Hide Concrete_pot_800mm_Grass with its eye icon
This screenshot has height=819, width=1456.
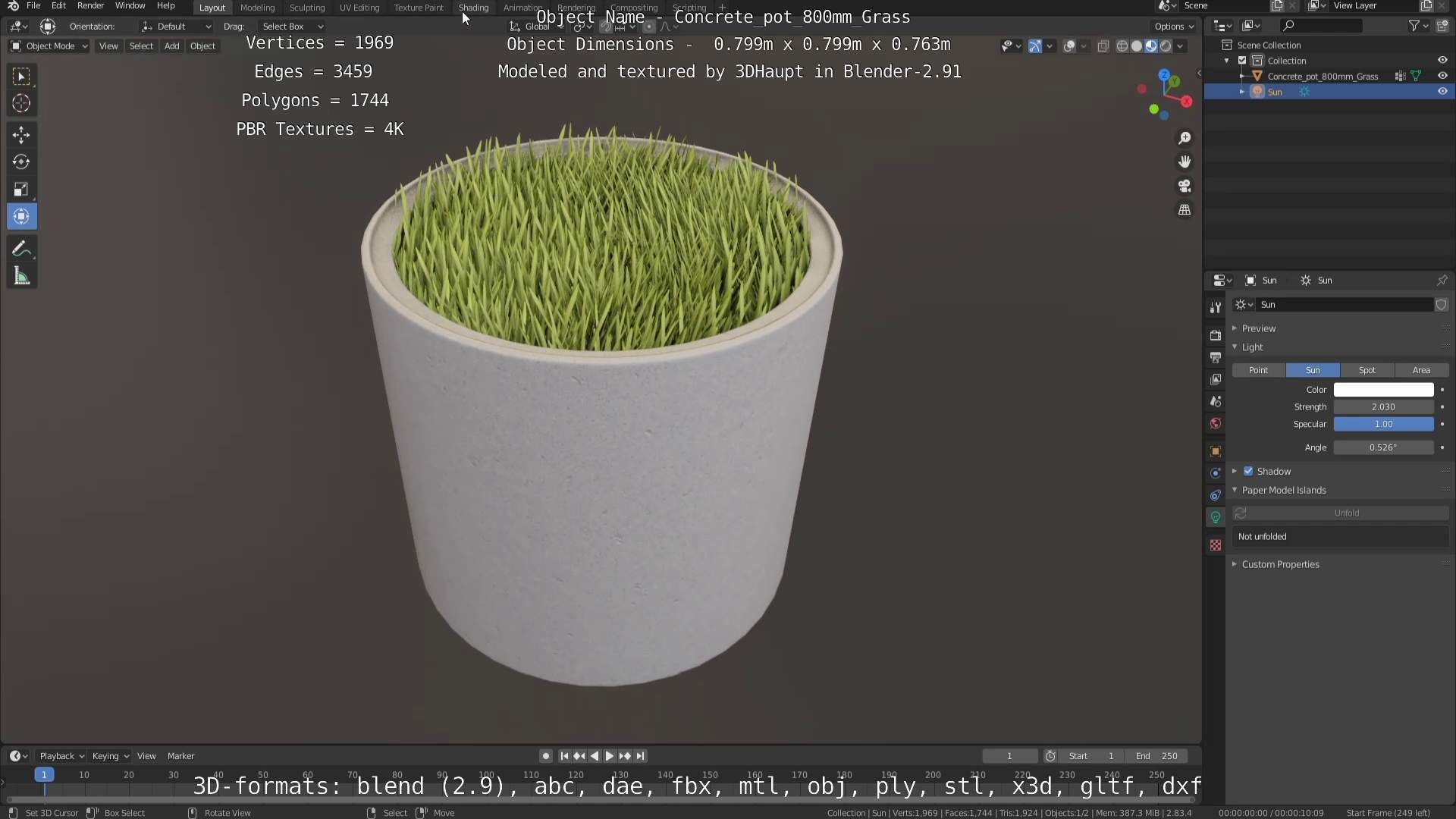[1442, 76]
